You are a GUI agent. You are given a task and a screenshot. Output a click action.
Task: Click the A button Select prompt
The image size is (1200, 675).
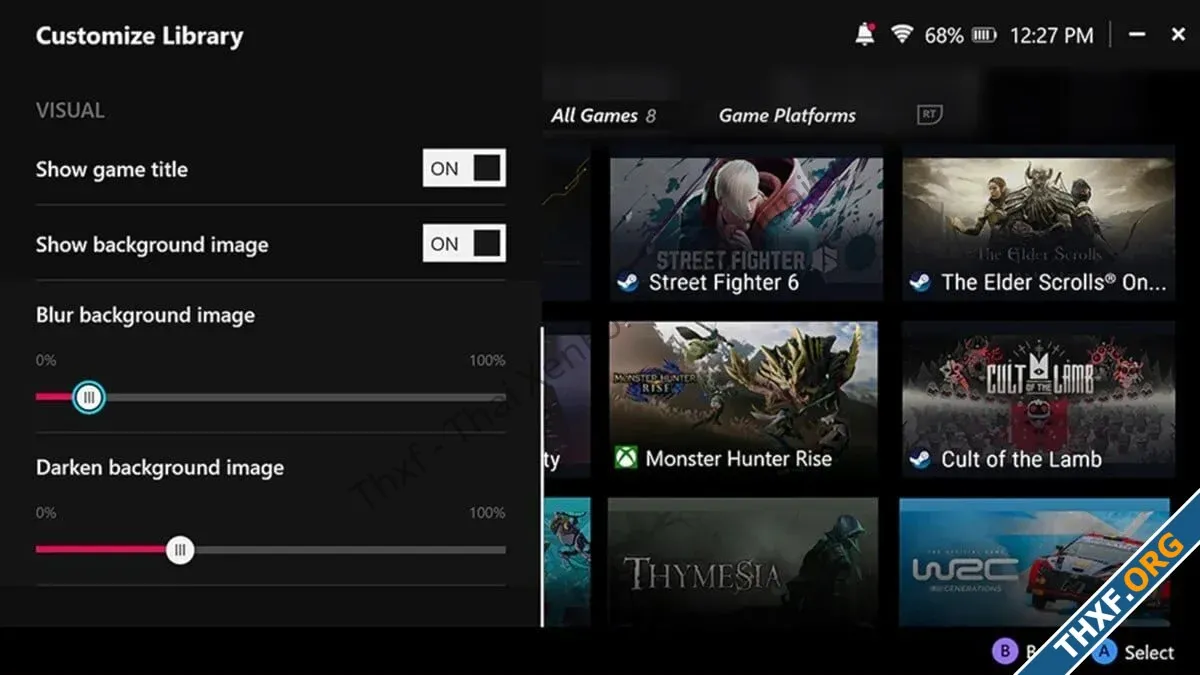pyautogui.click(x=1133, y=652)
